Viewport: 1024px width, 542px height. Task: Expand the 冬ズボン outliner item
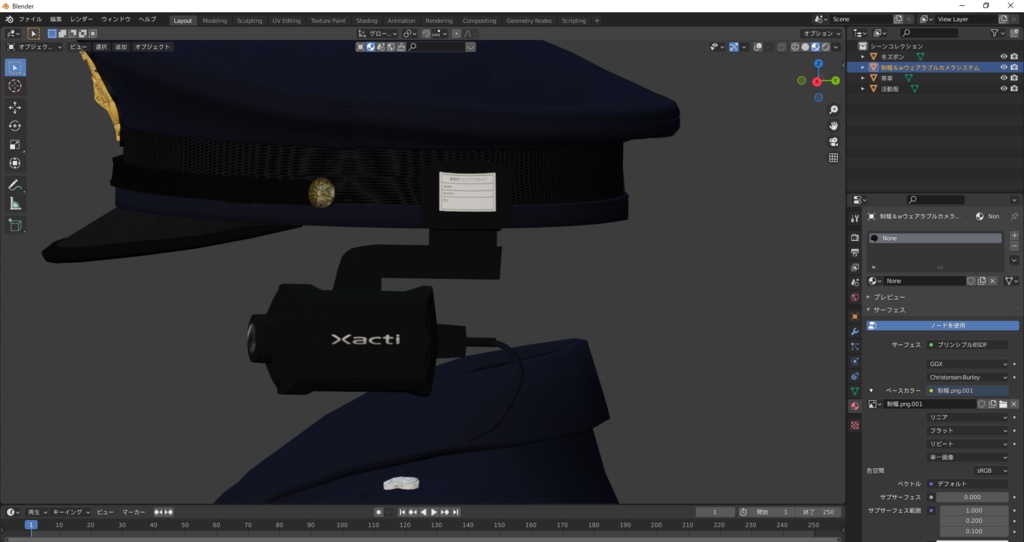coord(863,57)
